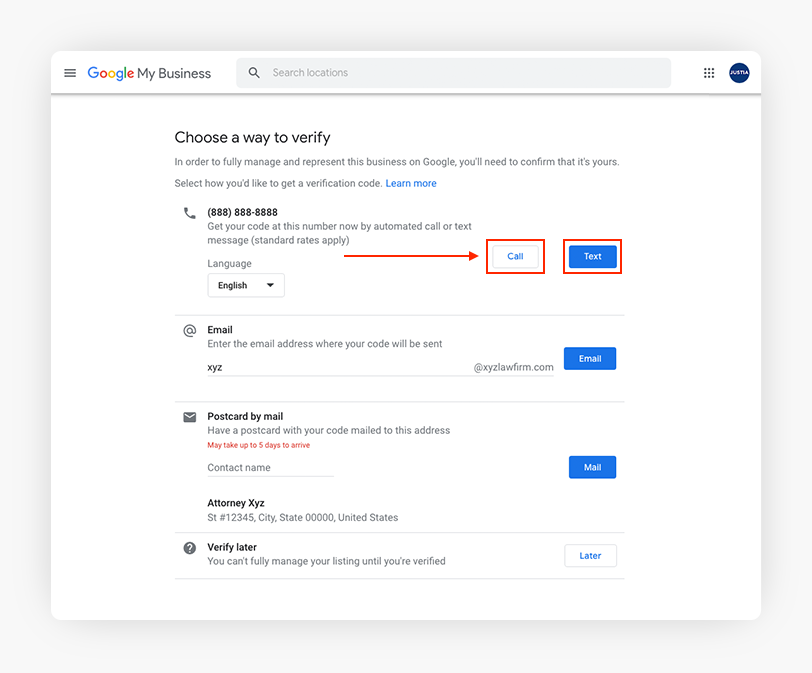Click the email at-sign icon

coord(190,330)
